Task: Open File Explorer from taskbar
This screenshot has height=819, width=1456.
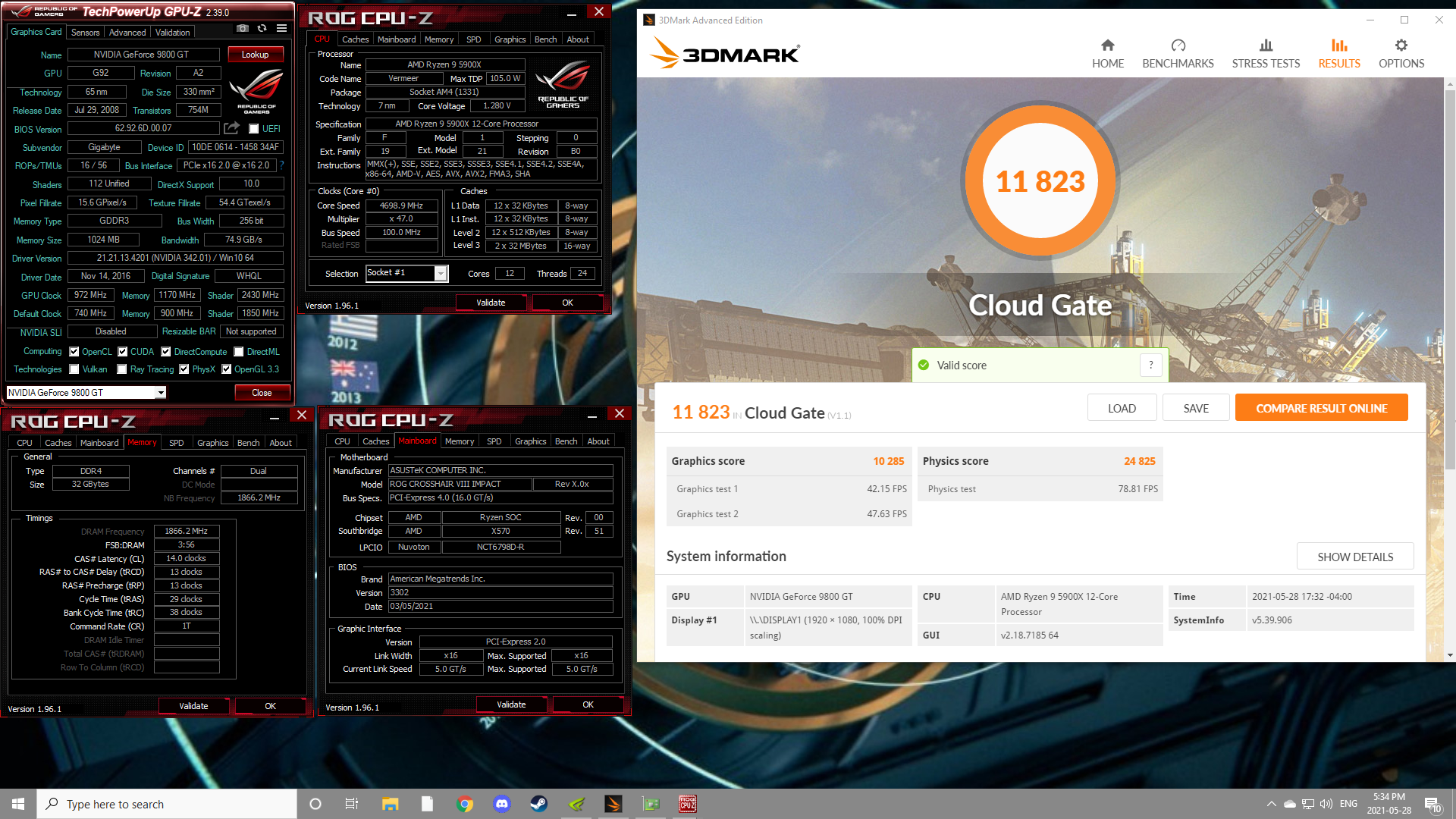Action: [x=390, y=804]
